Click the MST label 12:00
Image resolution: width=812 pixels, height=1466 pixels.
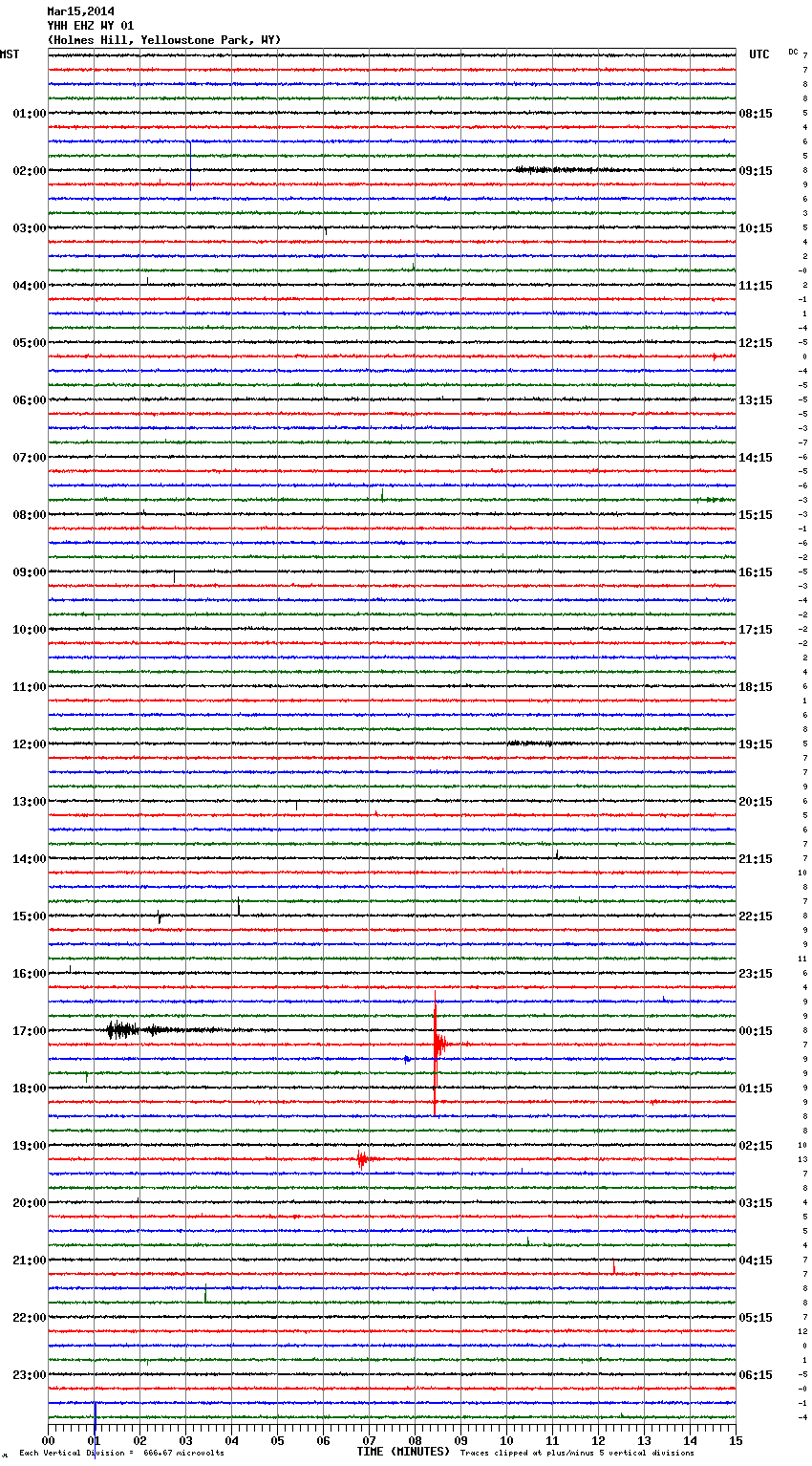[30, 744]
